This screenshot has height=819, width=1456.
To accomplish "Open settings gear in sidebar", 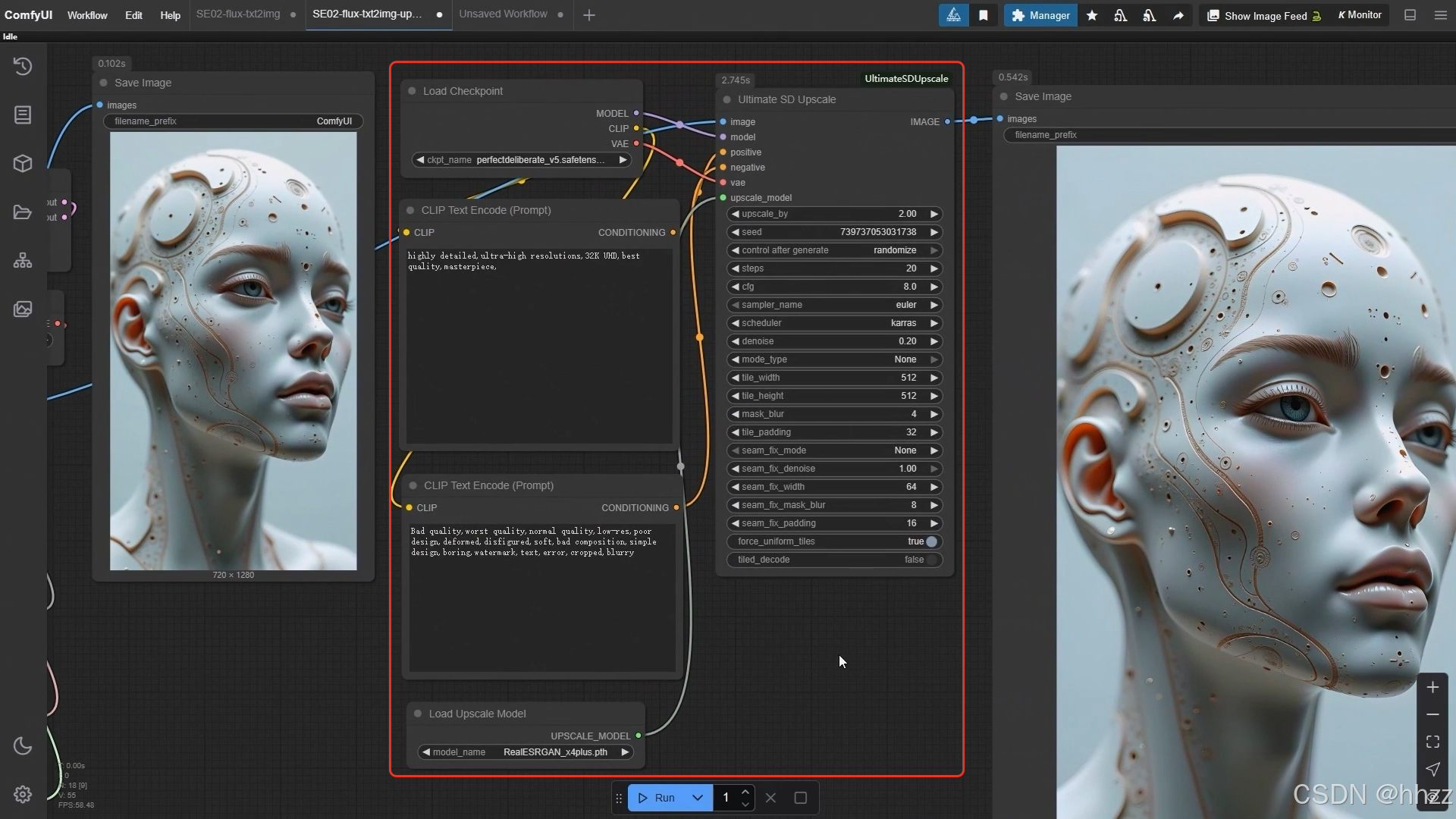I will click(23, 794).
